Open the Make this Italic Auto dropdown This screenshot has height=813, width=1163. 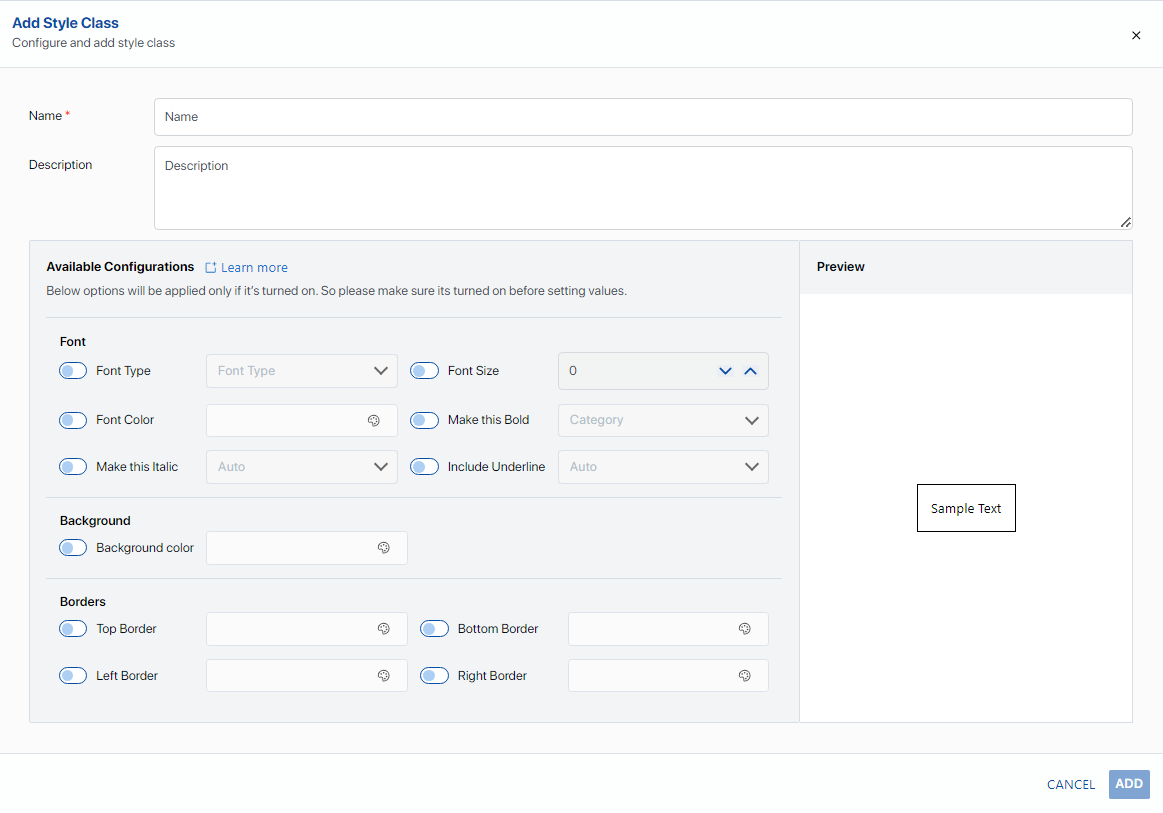[302, 467]
